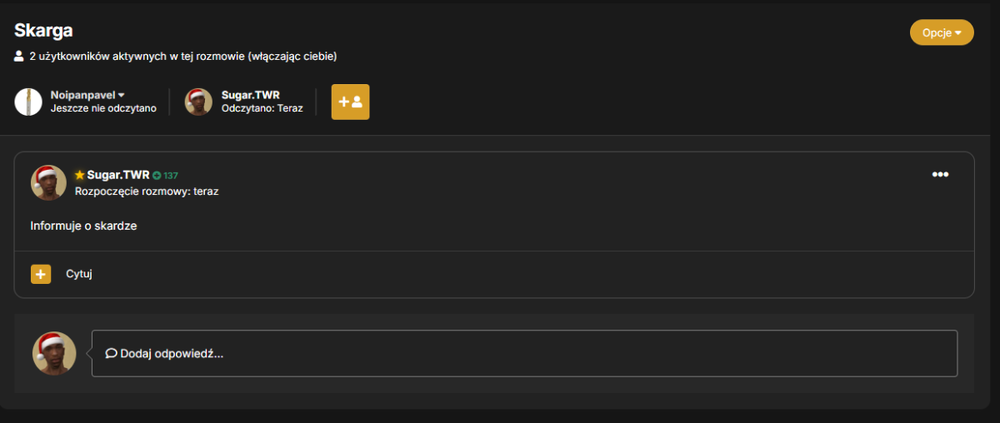Click the Noipanpavel participant name
Screen dimensions: 1000x423
click(84, 95)
